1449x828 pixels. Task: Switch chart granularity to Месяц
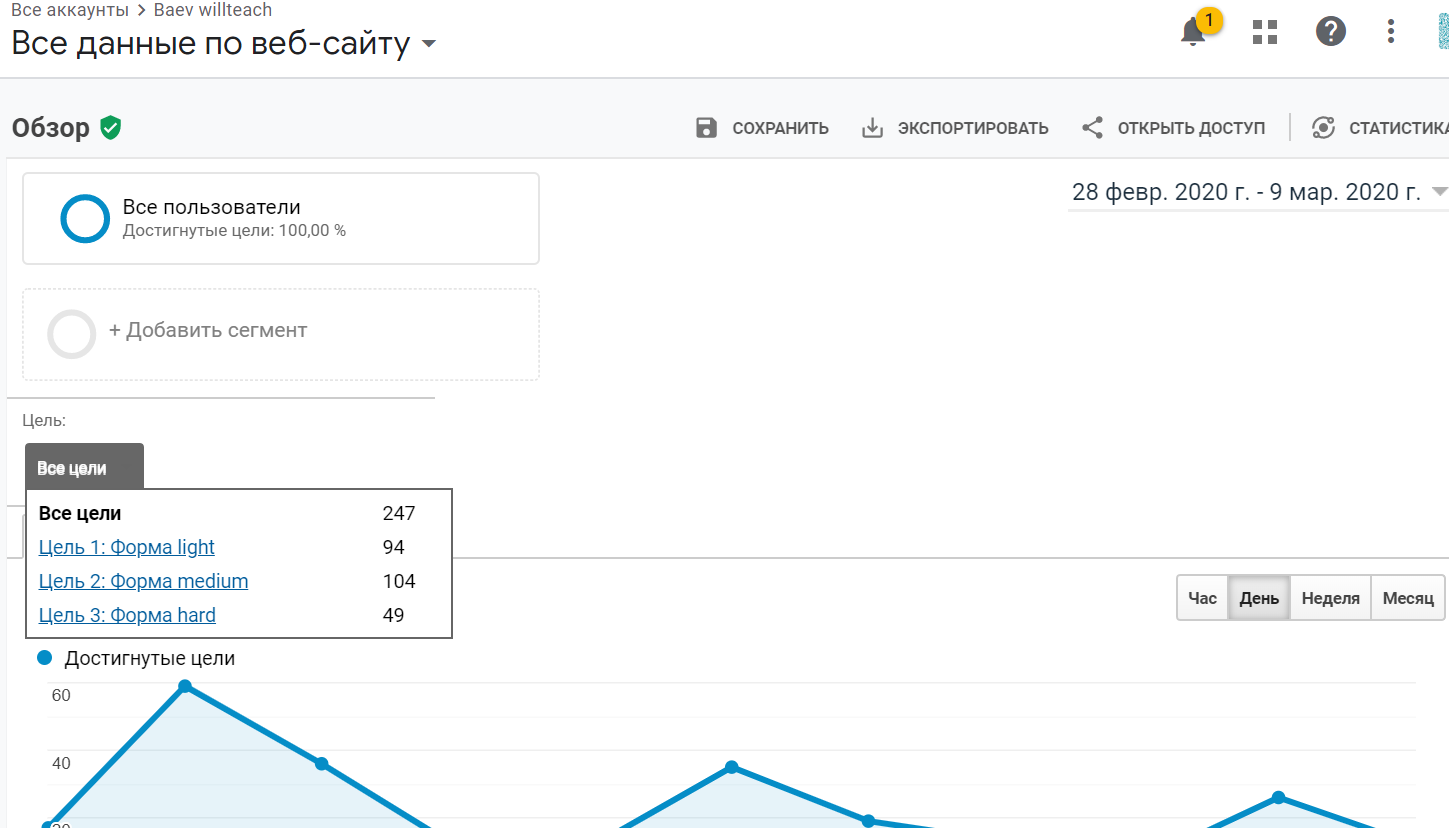[x=1408, y=598]
